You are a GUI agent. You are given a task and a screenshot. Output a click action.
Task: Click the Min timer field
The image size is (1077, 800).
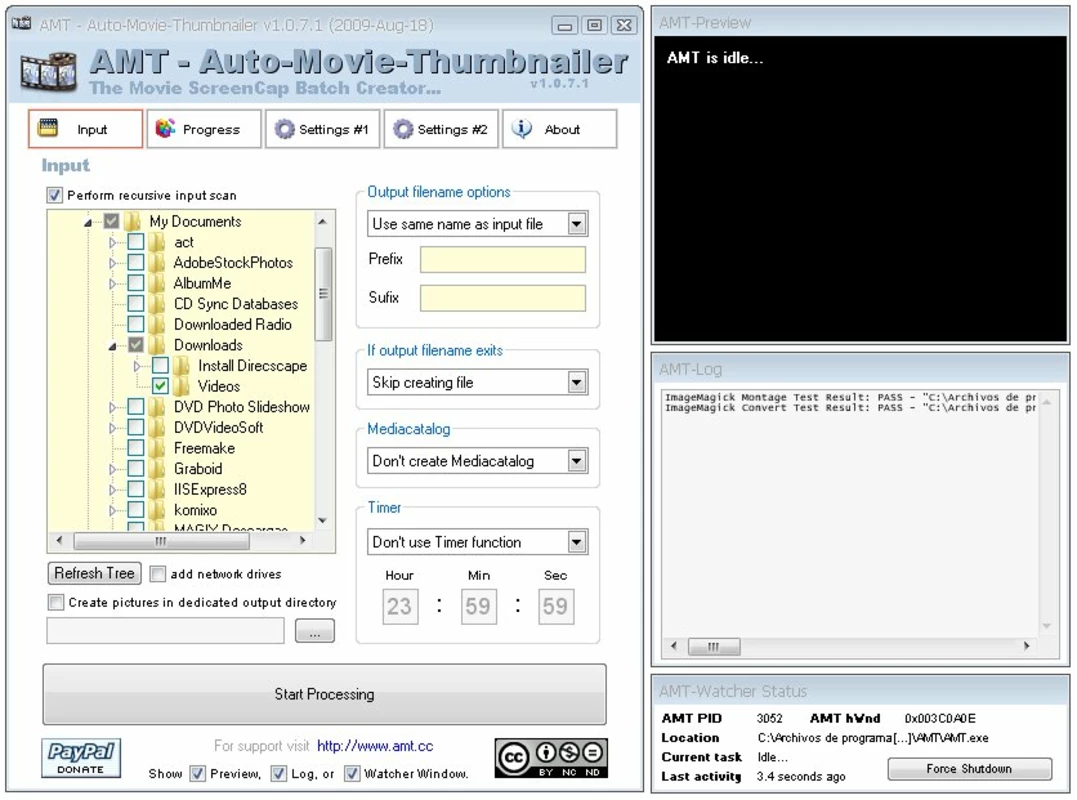coord(478,606)
